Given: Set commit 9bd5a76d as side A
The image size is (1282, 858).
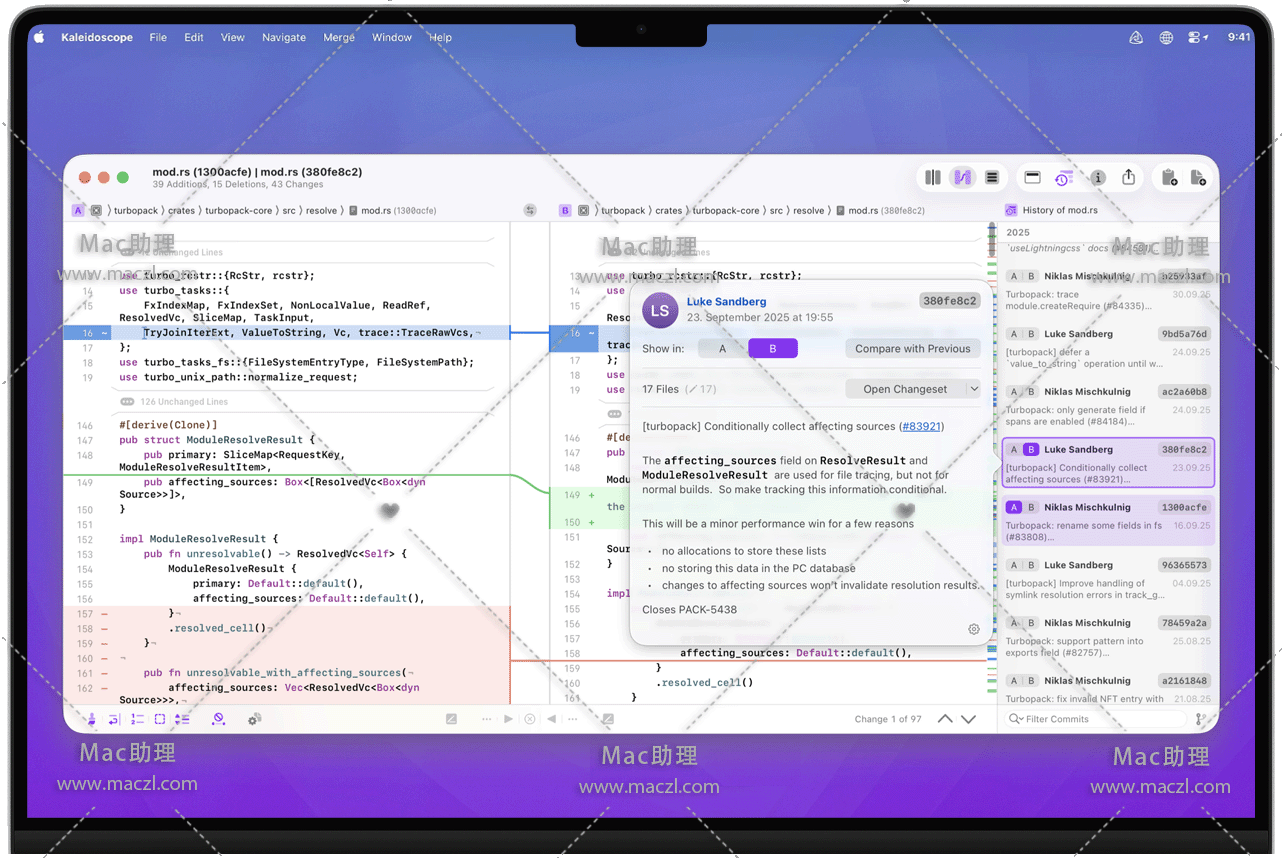Looking at the screenshot, I should coord(1014,334).
